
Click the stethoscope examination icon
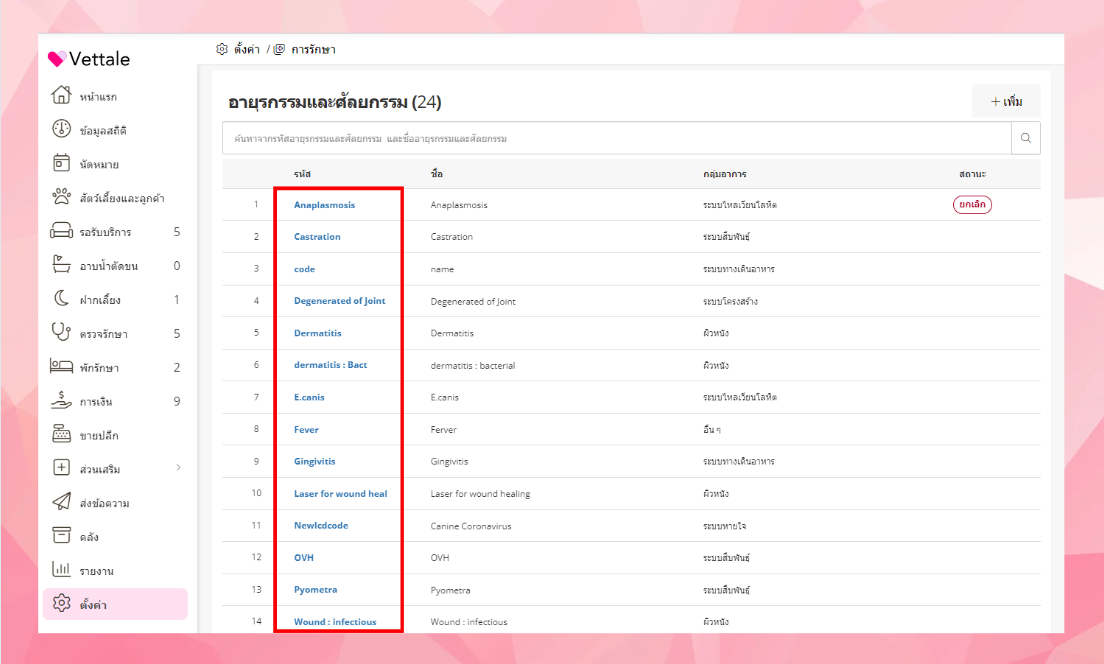[61, 333]
